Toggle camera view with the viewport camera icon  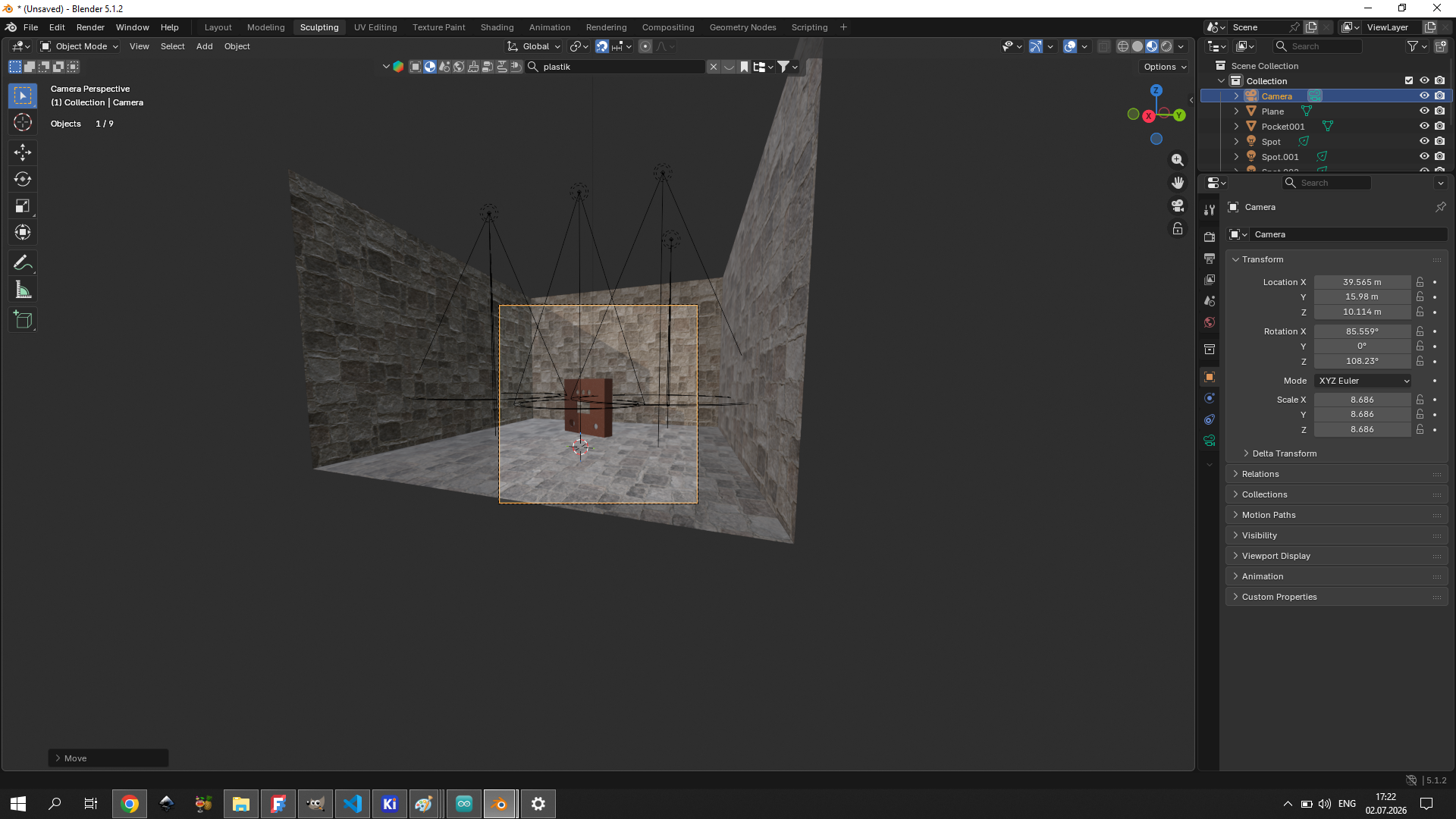(x=1178, y=206)
